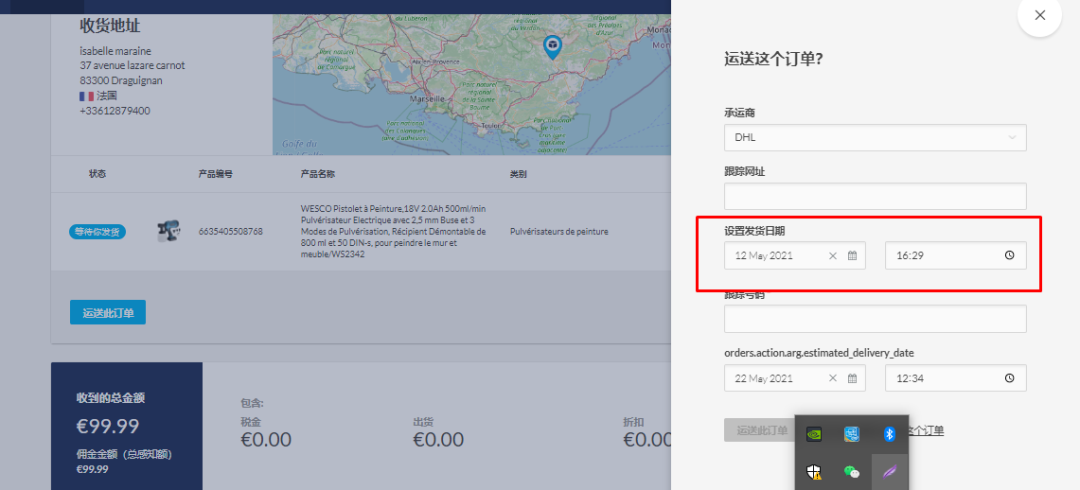Clear the 12 May 2021 shipping date
This screenshot has width=1080, height=490.
click(x=832, y=256)
